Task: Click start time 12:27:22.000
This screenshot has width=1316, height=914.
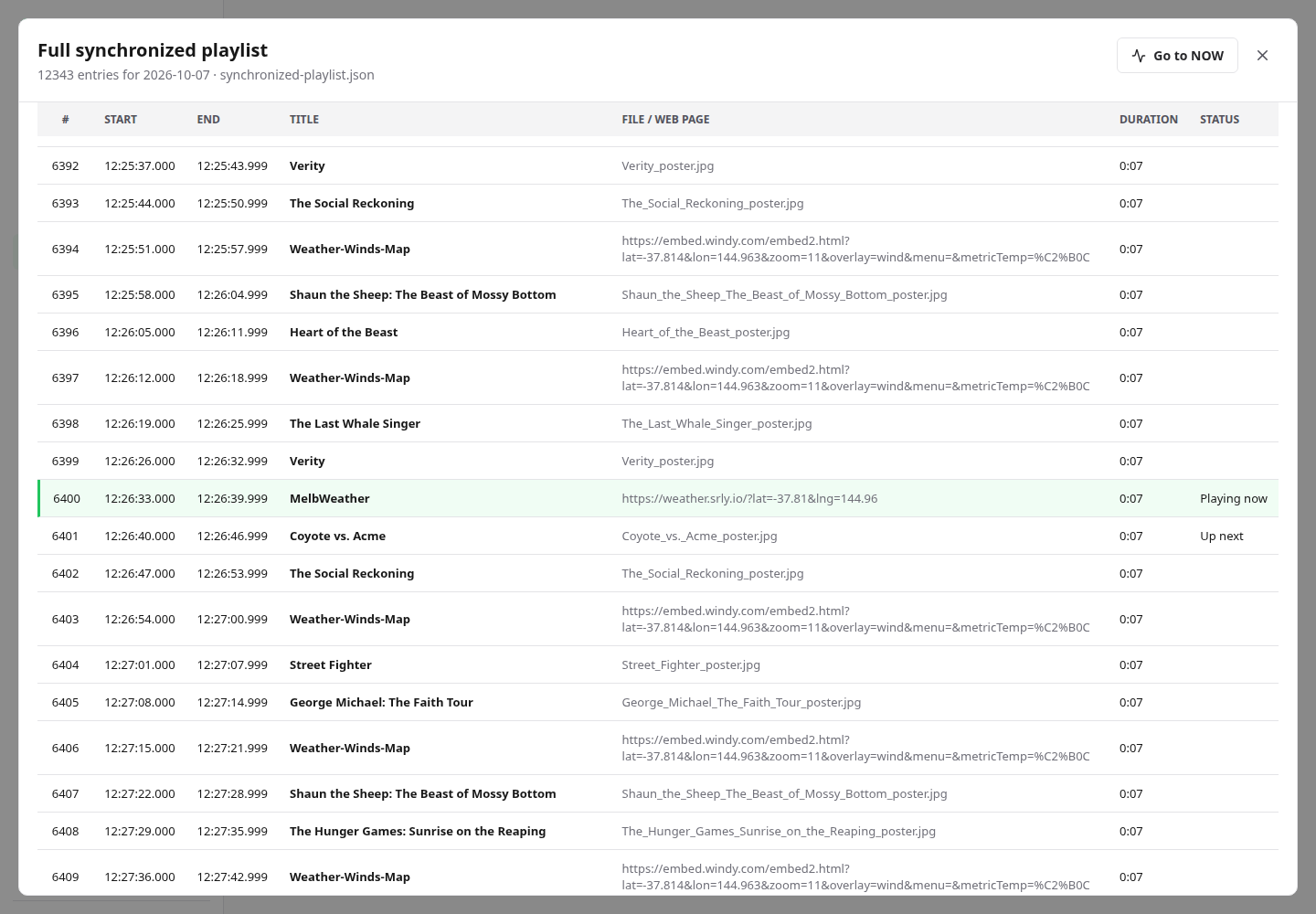Action: click(140, 794)
